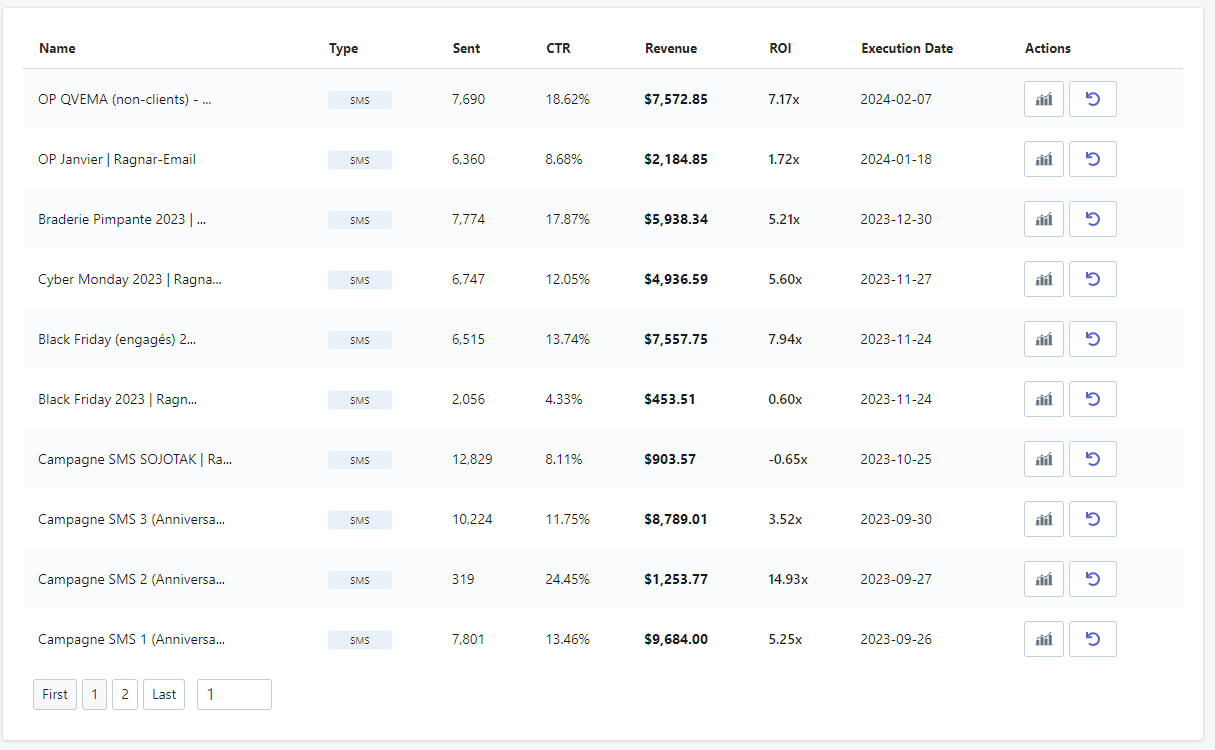Focus the page number input field
This screenshot has width=1215, height=750.
(234, 694)
